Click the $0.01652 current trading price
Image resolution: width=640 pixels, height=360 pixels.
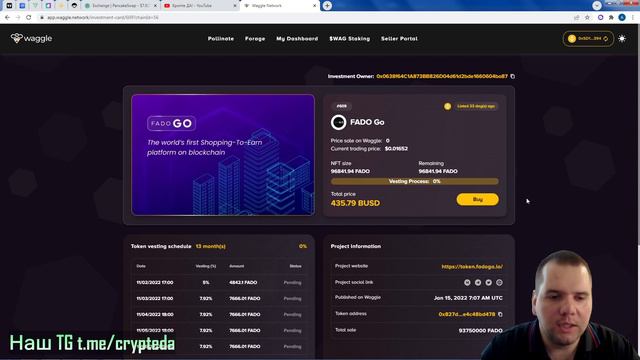pyautogui.click(x=396, y=149)
